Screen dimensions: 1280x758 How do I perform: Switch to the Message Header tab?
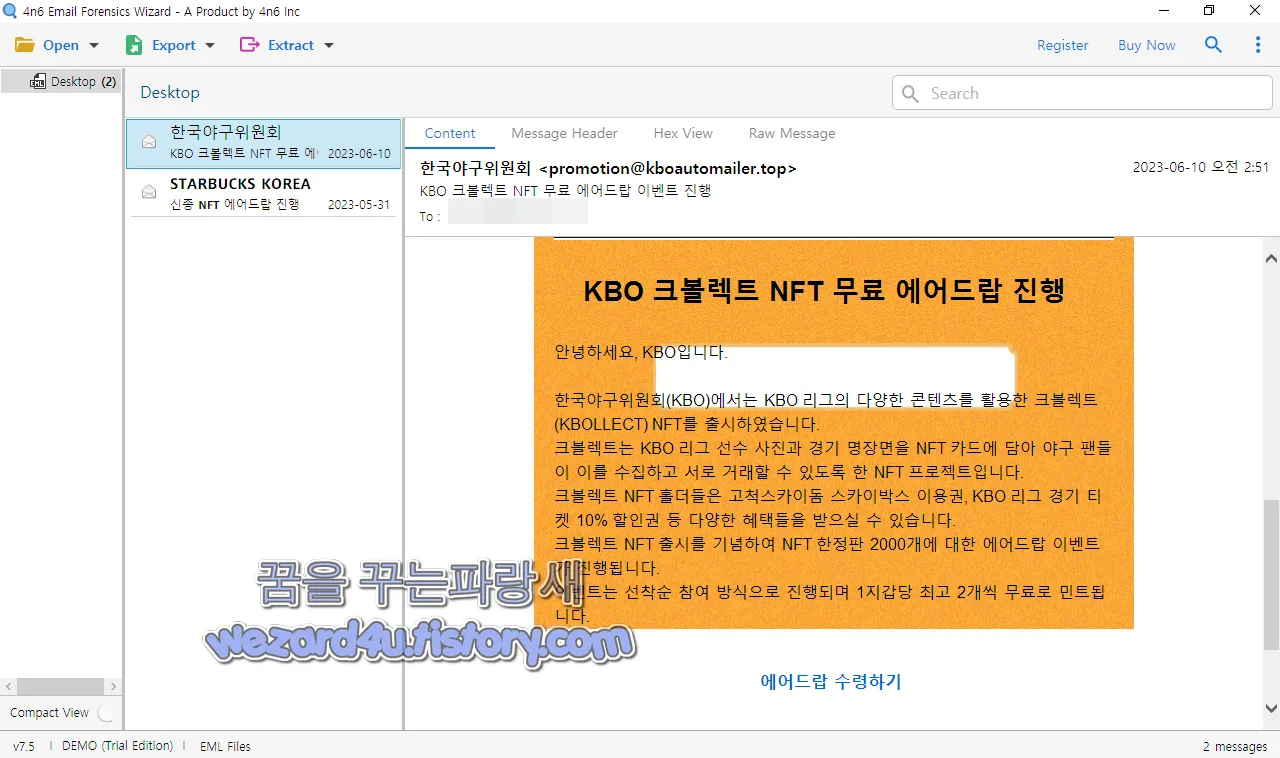[564, 133]
